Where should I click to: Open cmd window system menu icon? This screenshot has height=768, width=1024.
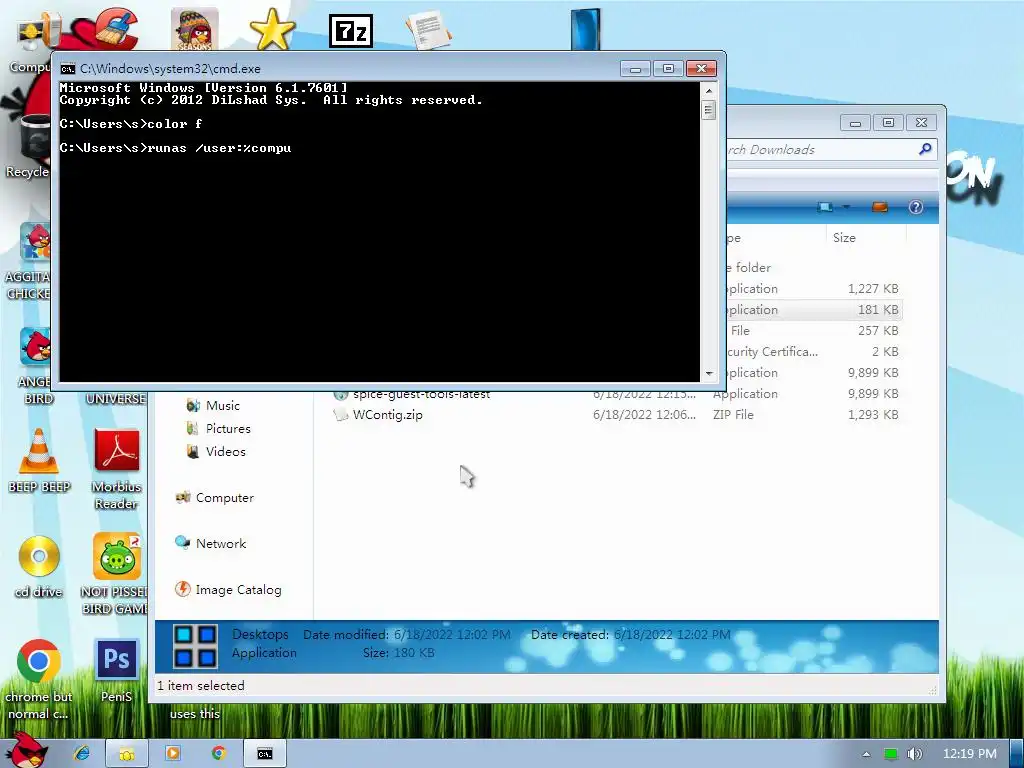point(67,69)
